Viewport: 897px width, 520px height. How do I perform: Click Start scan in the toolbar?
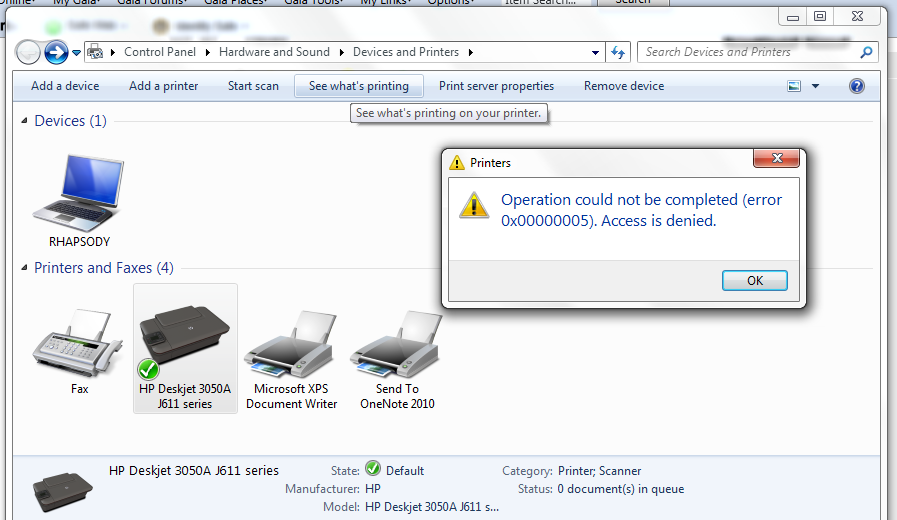coord(253,86)
